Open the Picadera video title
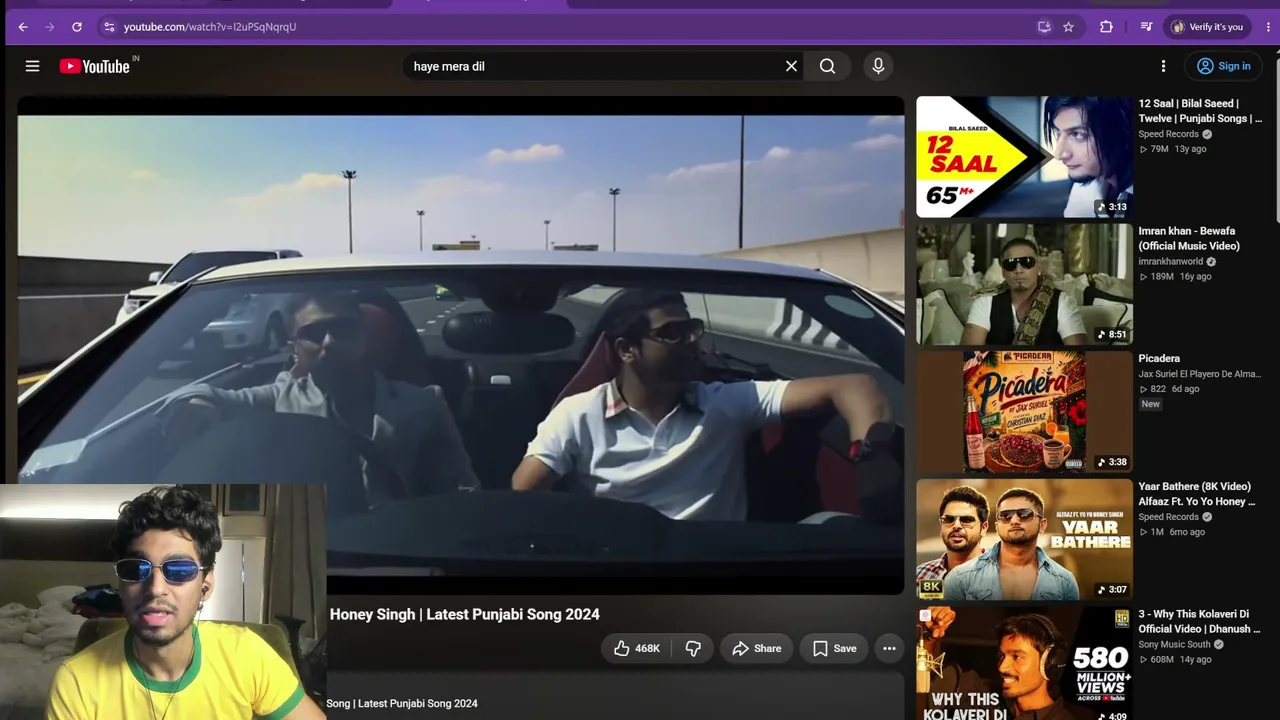The height and width of the screenshot is (720, 1280). tap(1159, 358)
